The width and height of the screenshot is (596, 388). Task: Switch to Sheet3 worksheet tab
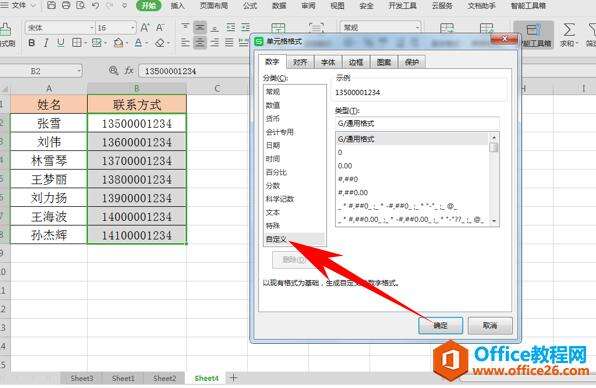[x=82, y=378]
